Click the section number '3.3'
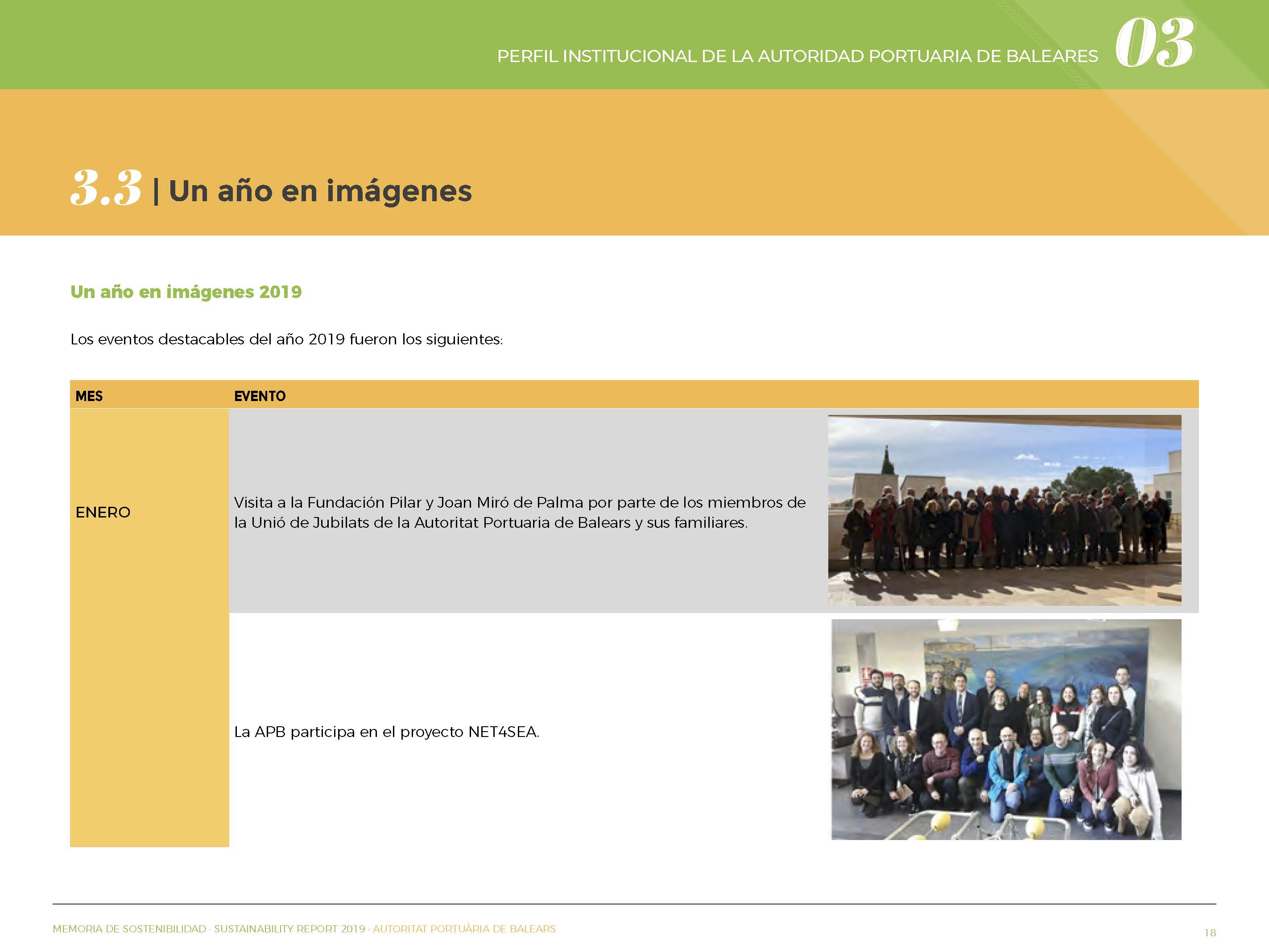Image resolution: width=1269 pixels, height=952 pixels. coord(106,187)
